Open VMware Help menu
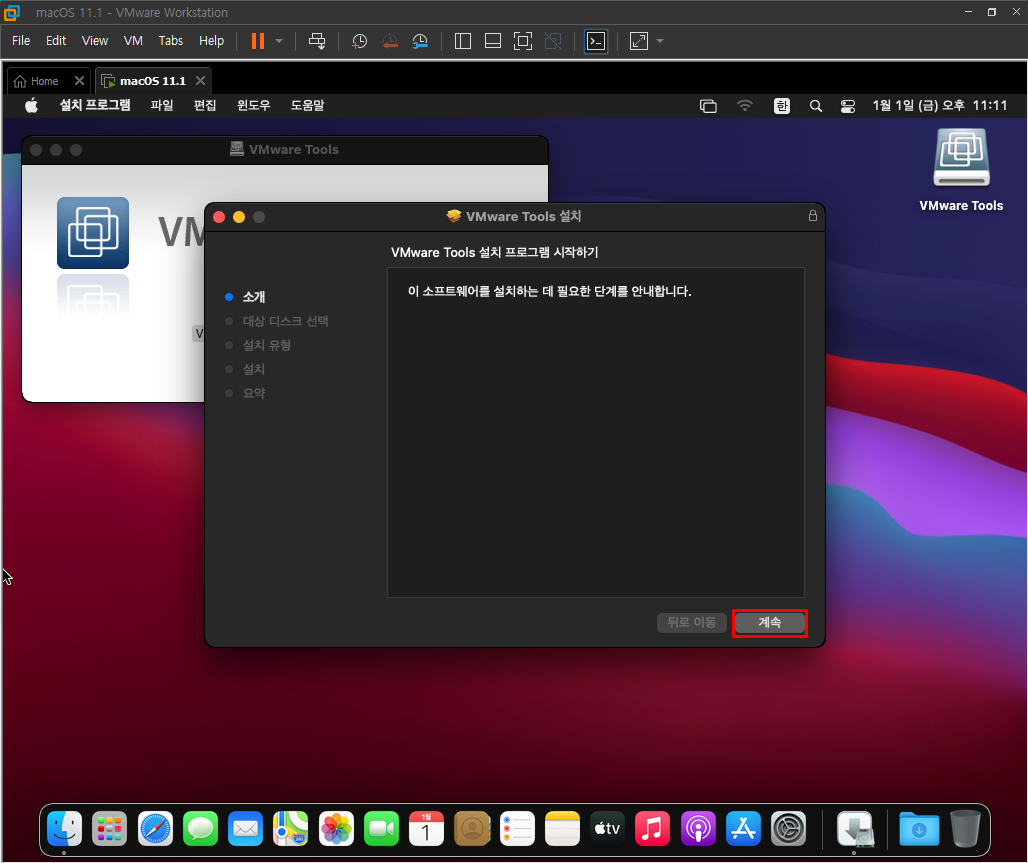Screen dimensions: 1028x863 tap(211, 41)
